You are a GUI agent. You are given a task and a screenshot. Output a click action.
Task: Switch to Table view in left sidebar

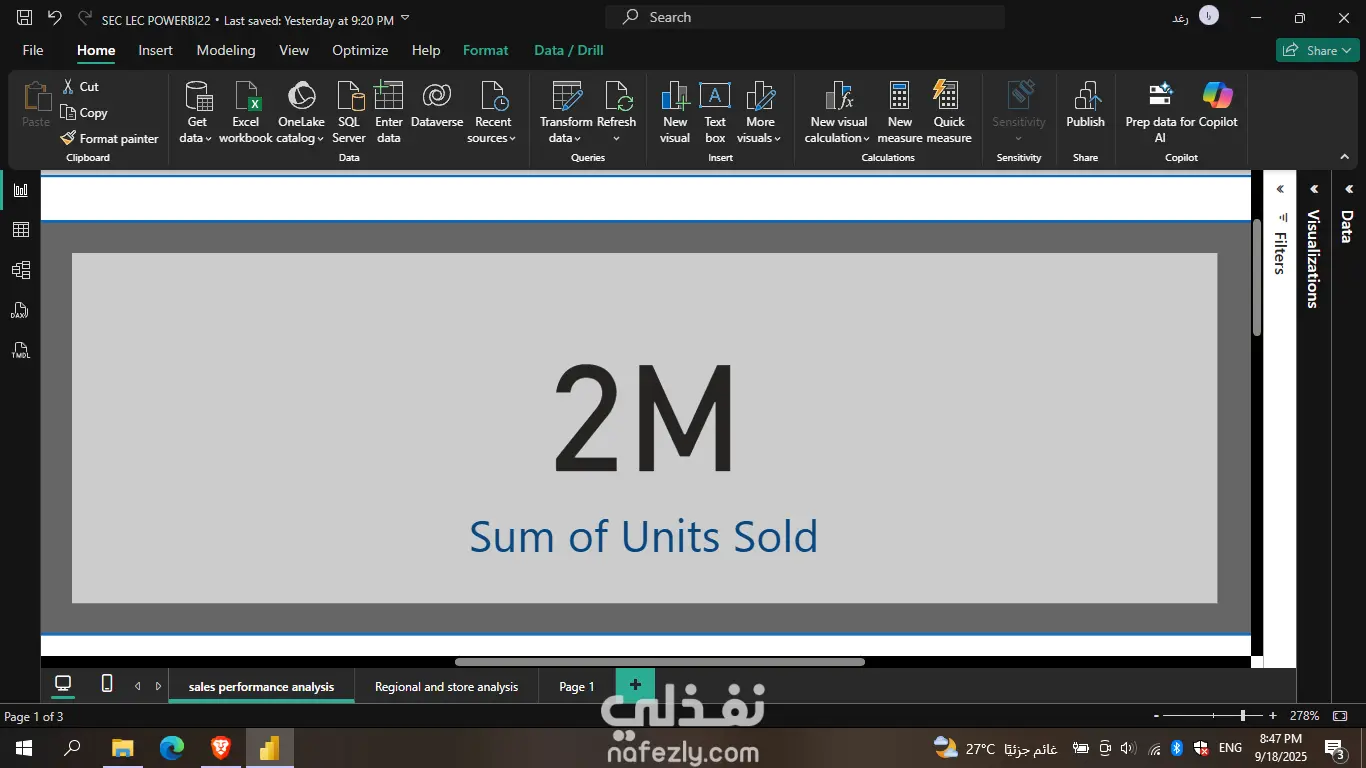[x=21, y=230]
